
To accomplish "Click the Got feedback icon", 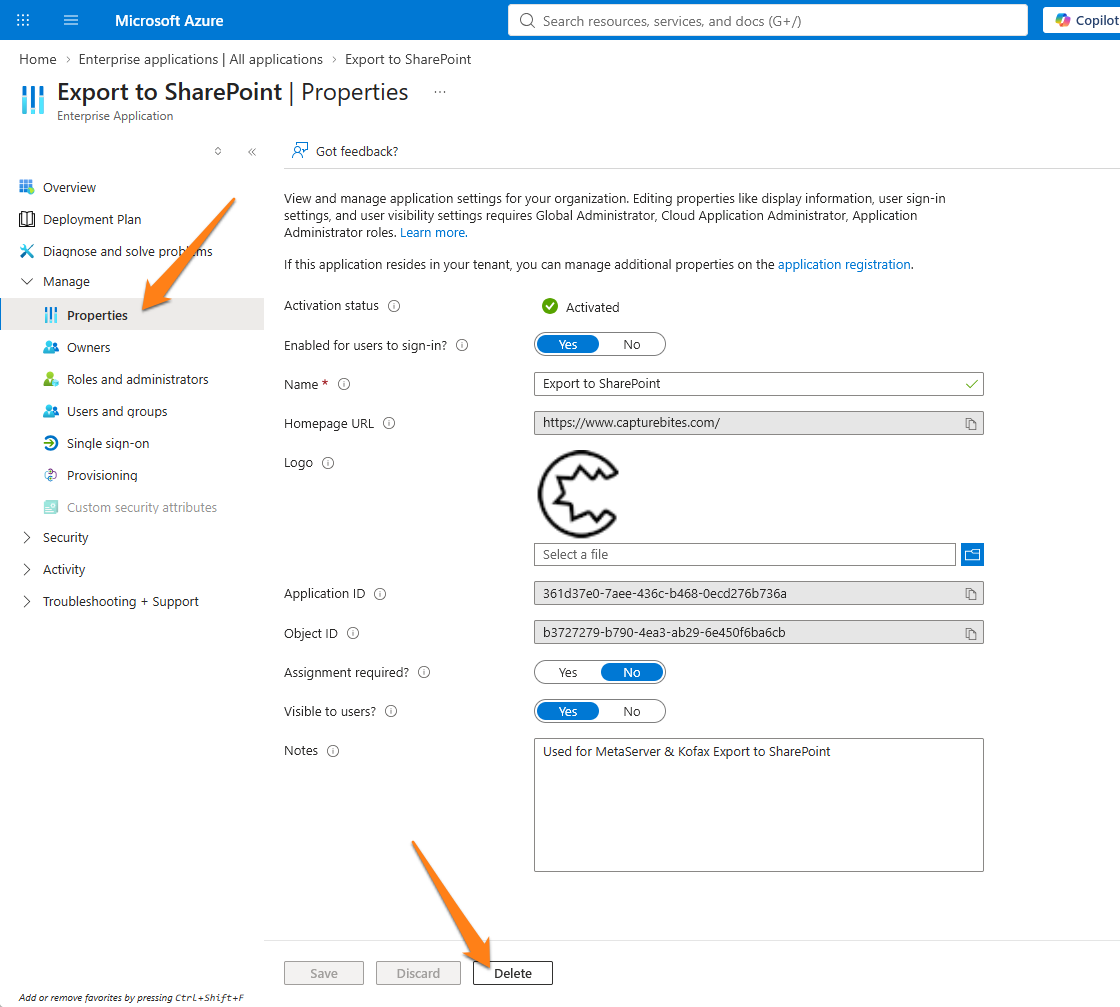I will click(299, 151).
